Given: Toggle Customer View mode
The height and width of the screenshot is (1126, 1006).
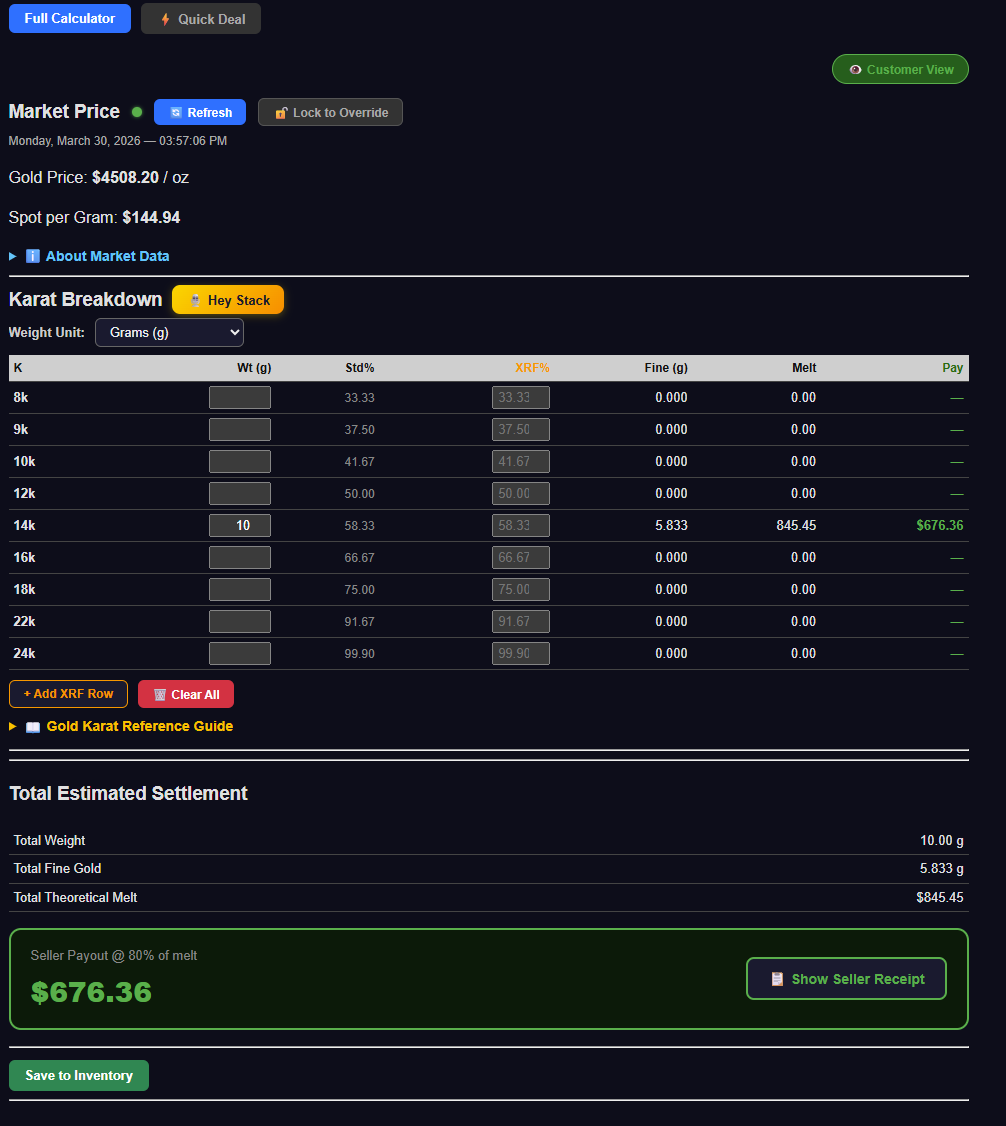Looking at the screenshot, I should 900,70.
